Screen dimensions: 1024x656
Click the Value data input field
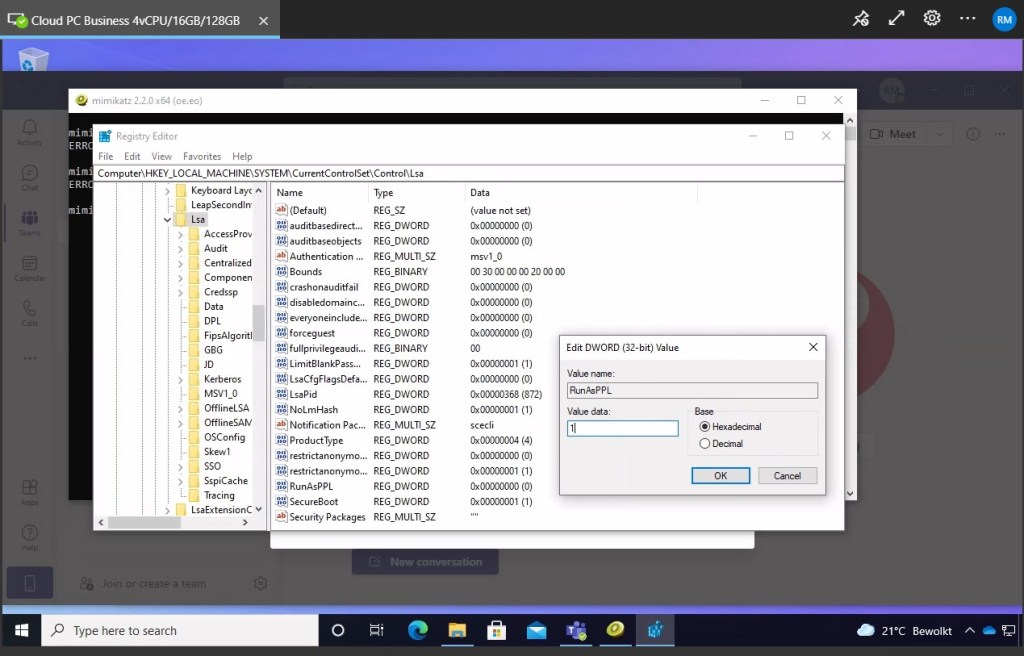[622, 428]
